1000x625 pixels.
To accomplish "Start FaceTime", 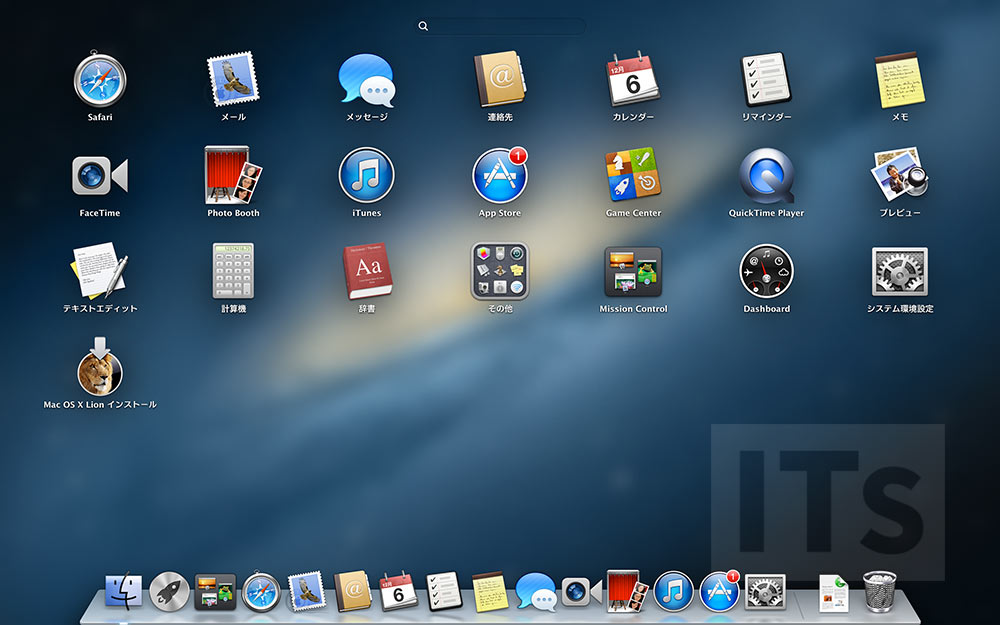I will [98, 178].
